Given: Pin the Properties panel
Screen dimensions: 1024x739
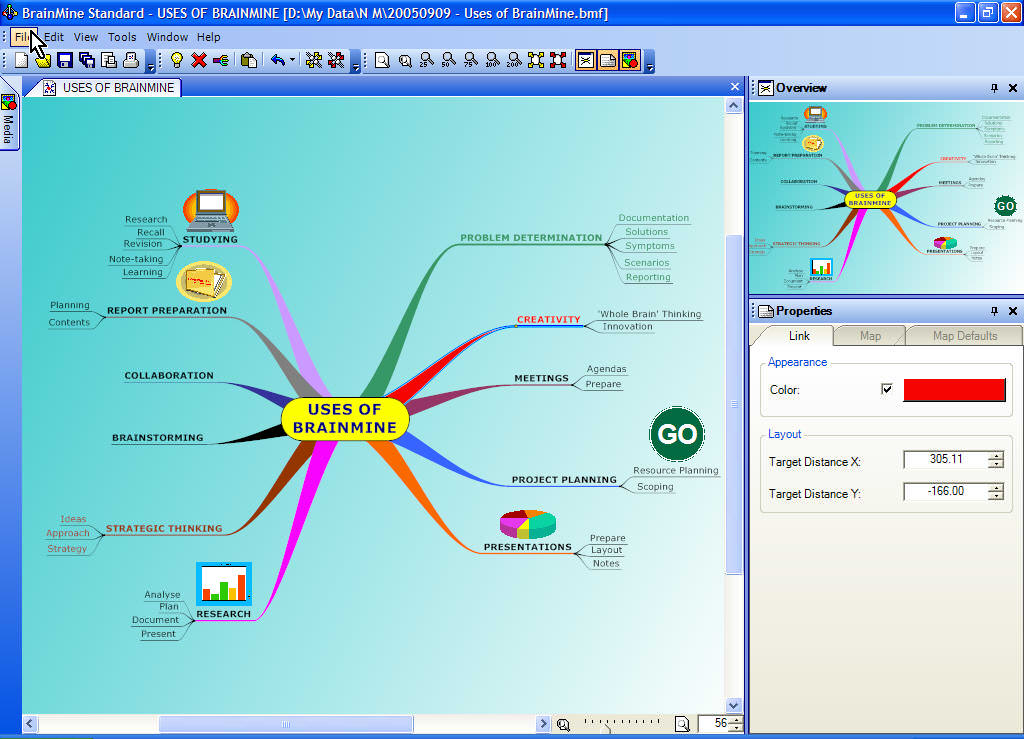Looking at the screenshot, I should pyautogui.click(x=995, y=311).
